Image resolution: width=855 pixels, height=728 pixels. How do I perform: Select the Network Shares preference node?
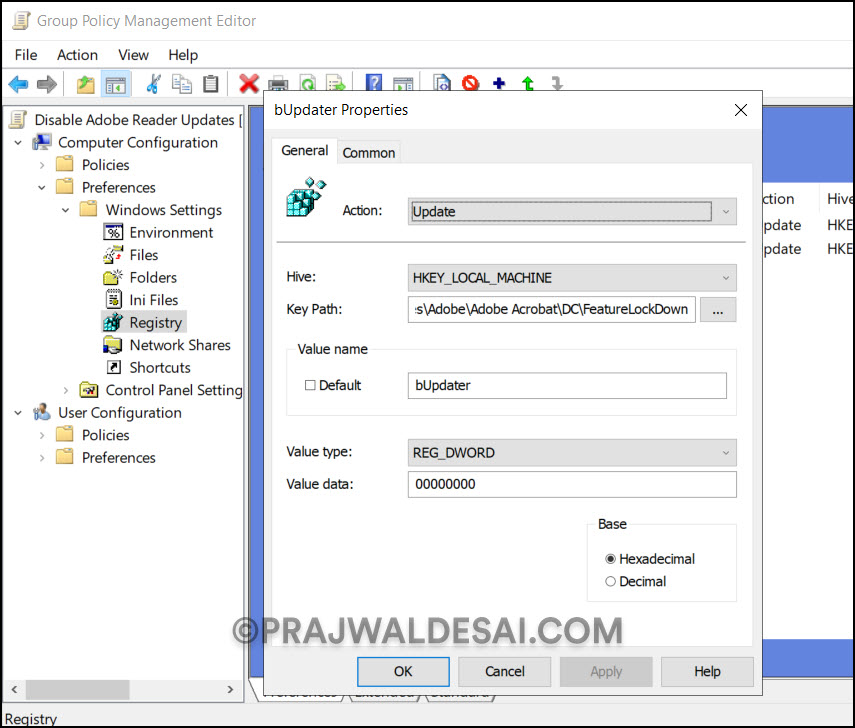pyautogui.click(x=167, y=345)
